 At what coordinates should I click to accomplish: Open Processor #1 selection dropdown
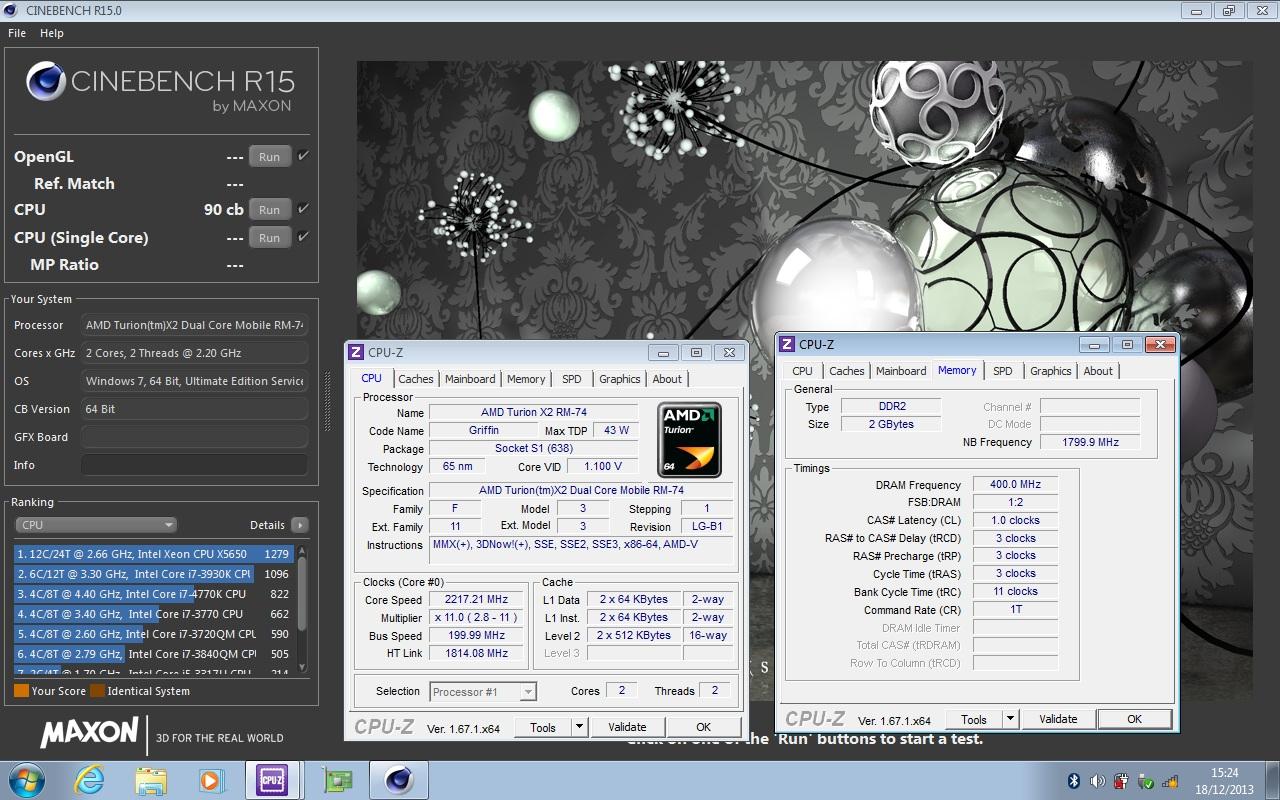pyautogui.click(x=483, y=692)
